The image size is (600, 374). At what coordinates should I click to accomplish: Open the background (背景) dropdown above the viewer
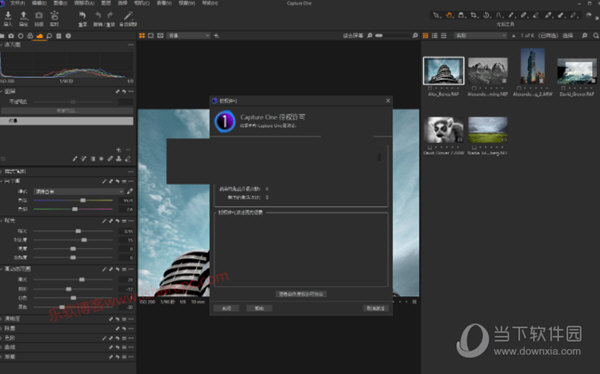coord(189,36)
